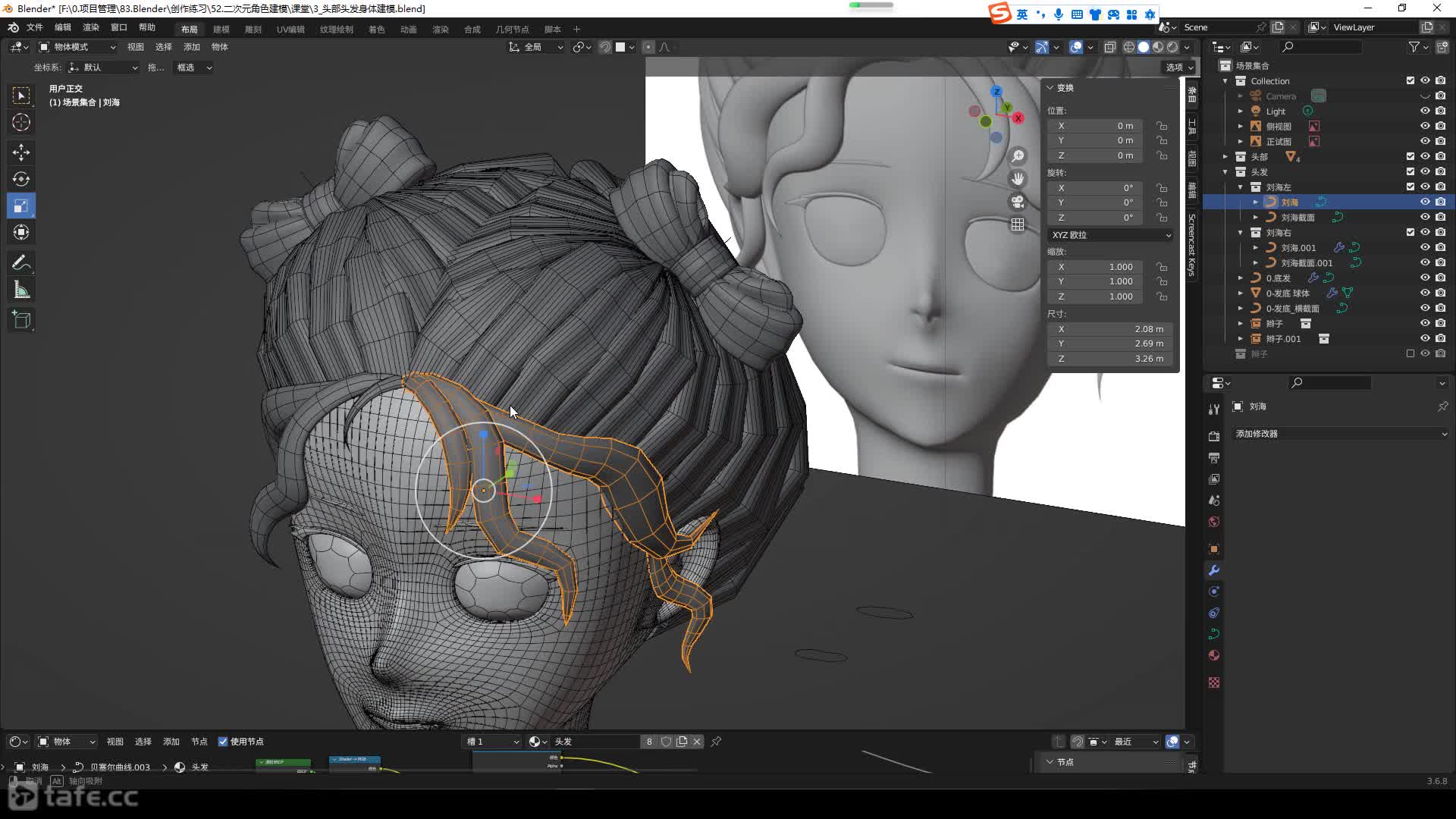Open the 添加 menu in viewport header
This screenshot has width=1456, height=819.
coord(192,47)
